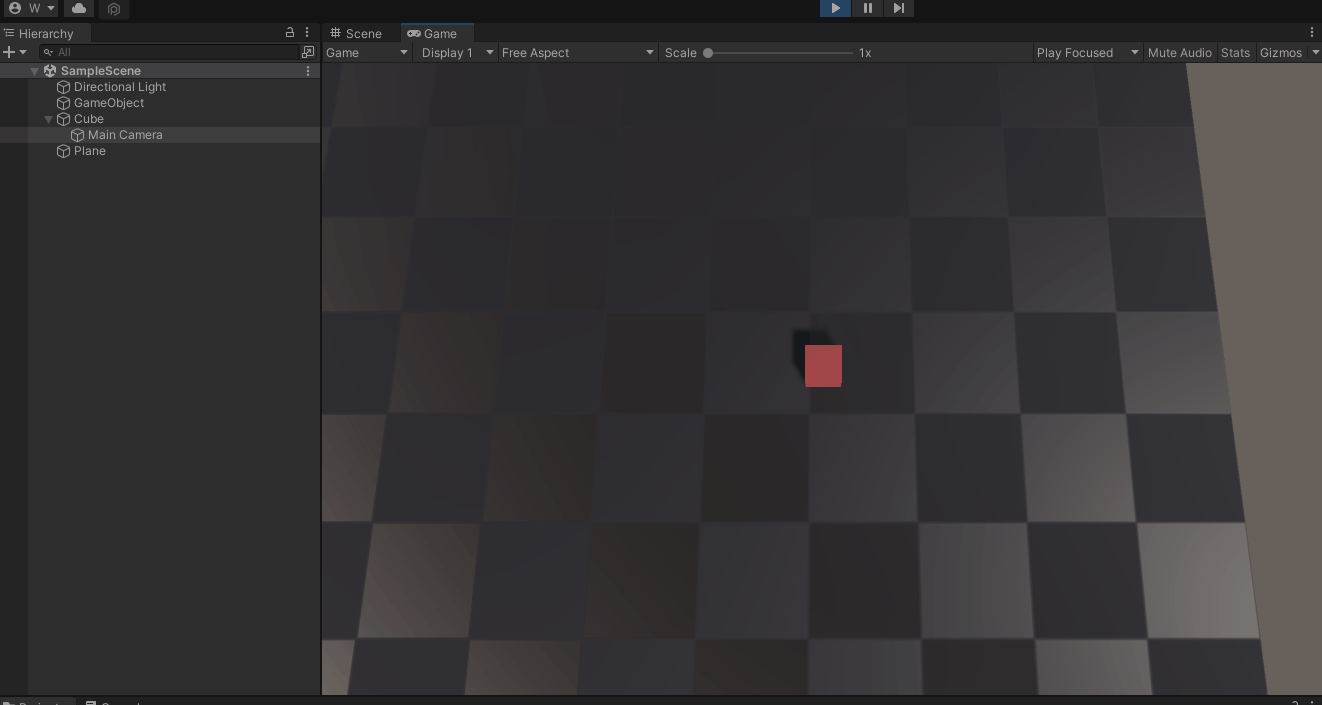Collapse the SampleScene foldout arrow
The width and height of the screenshot is (1322, 705).
[35, 71]
